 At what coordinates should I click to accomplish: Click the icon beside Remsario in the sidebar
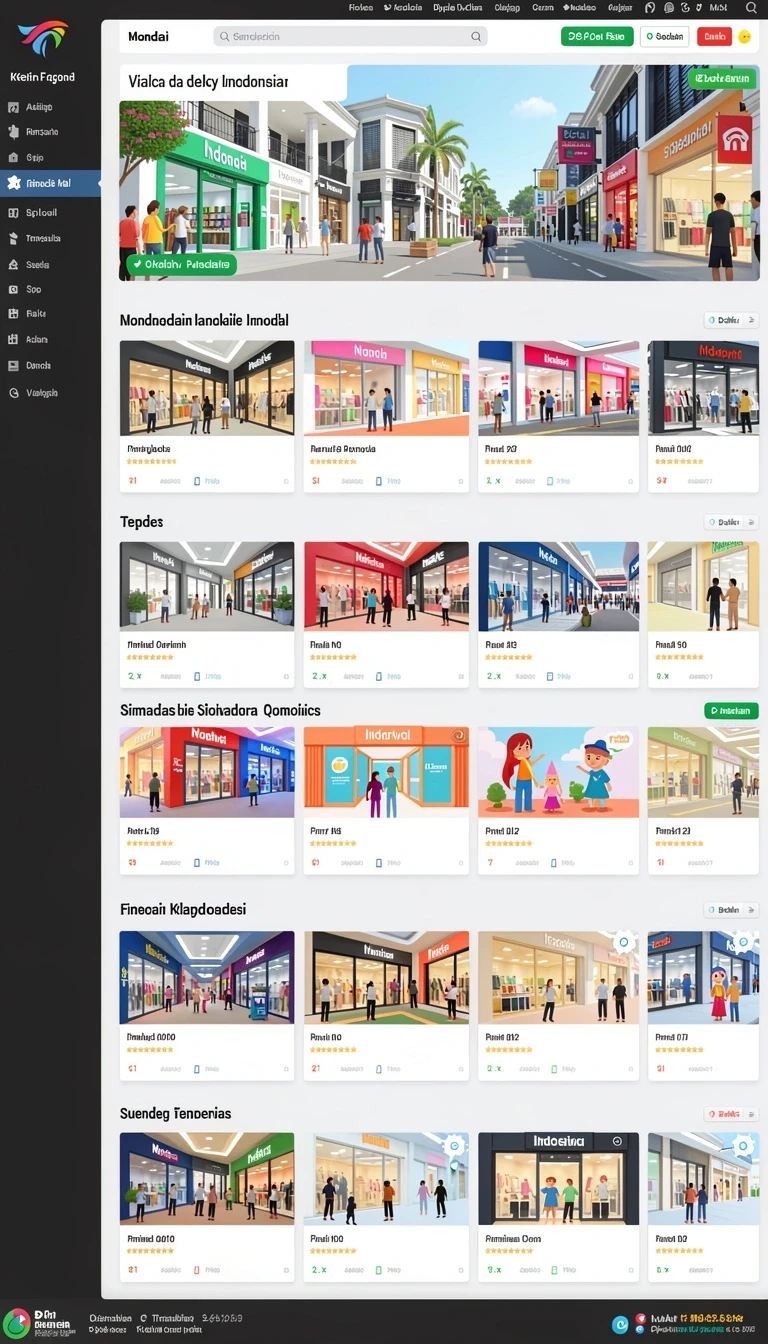click(x=13, y=132)
